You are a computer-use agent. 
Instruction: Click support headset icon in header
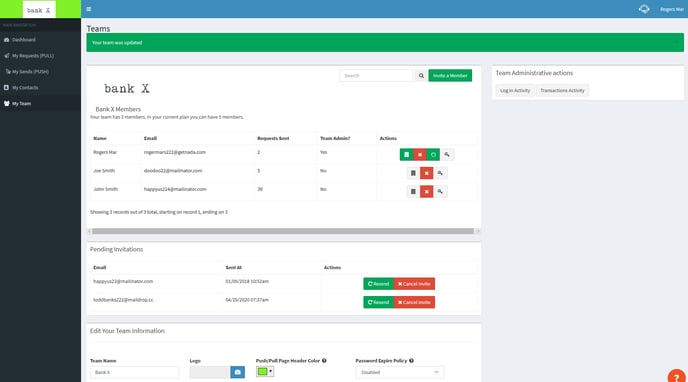(x=644, y=9)
